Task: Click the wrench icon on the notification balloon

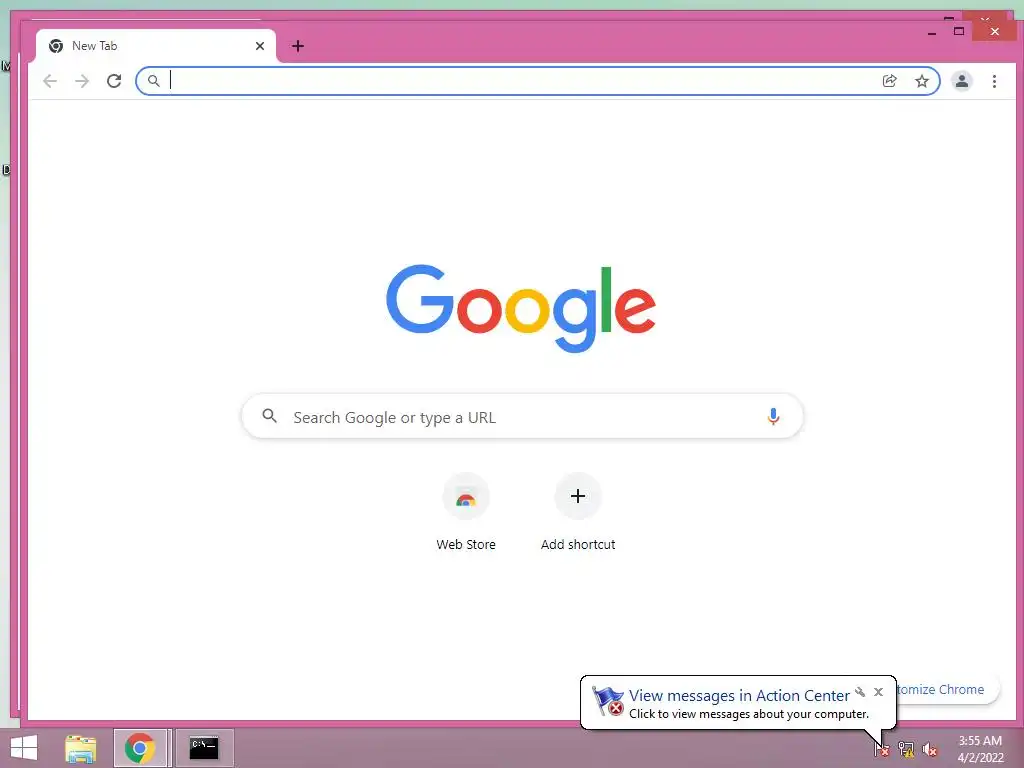Action: point(860,692)
